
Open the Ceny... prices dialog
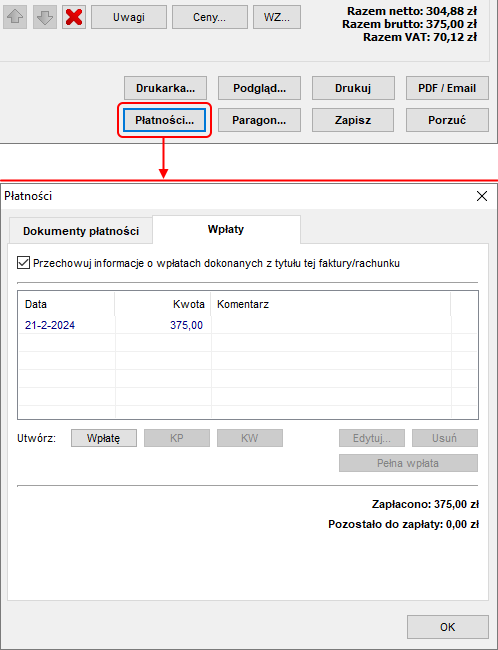coord(209,17)
